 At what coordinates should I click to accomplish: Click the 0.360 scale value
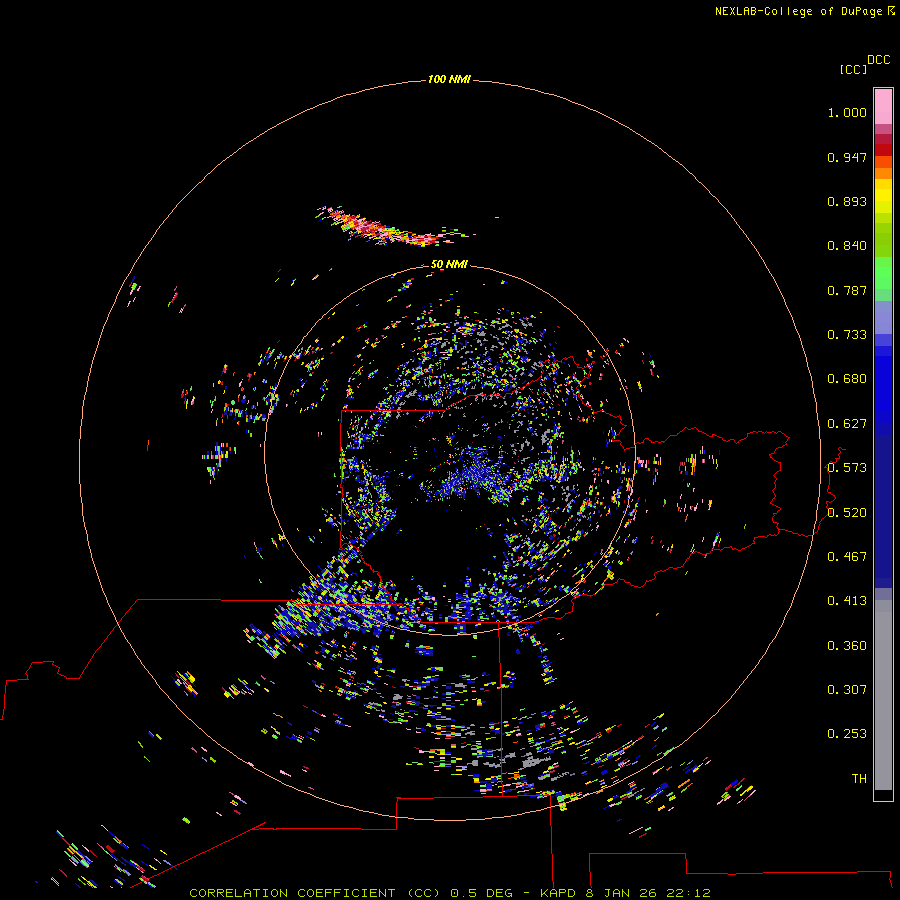coord(847,646)
